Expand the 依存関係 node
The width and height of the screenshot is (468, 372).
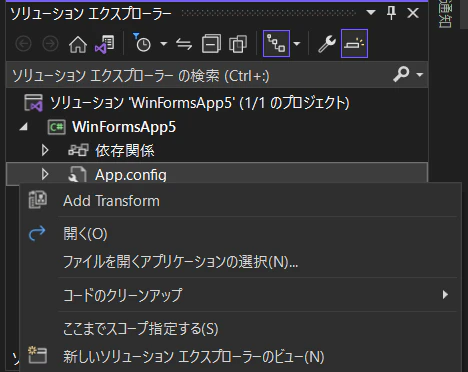tap(45, 150)
